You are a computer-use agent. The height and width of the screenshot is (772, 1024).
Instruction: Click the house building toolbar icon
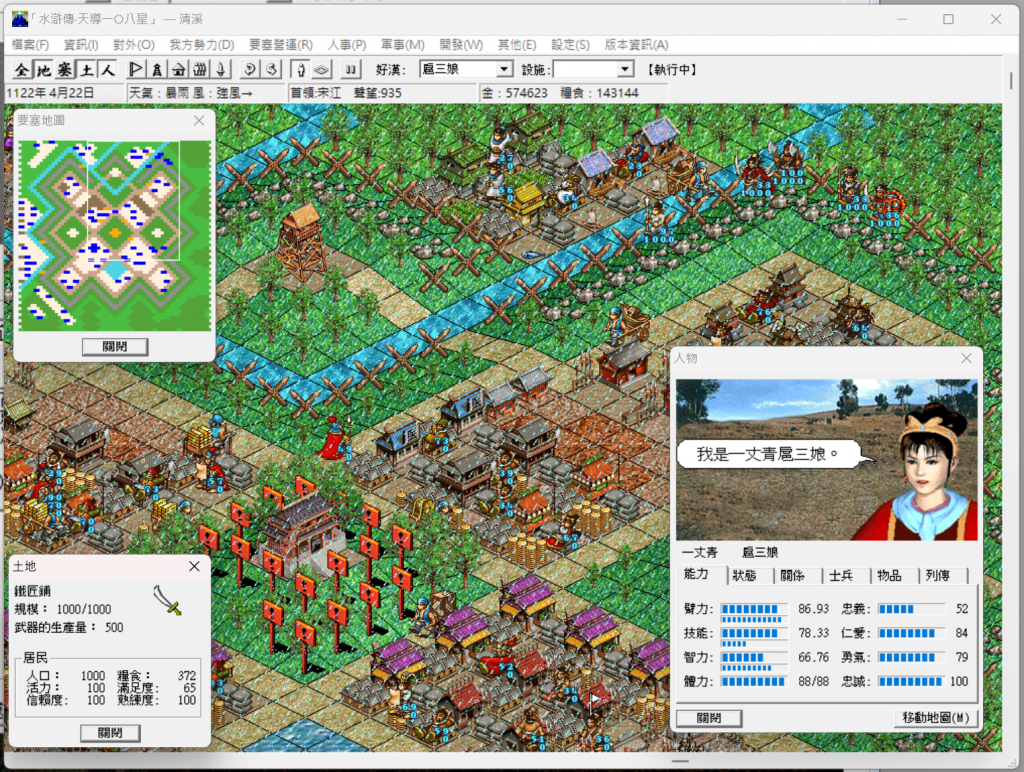pos(178,69)
